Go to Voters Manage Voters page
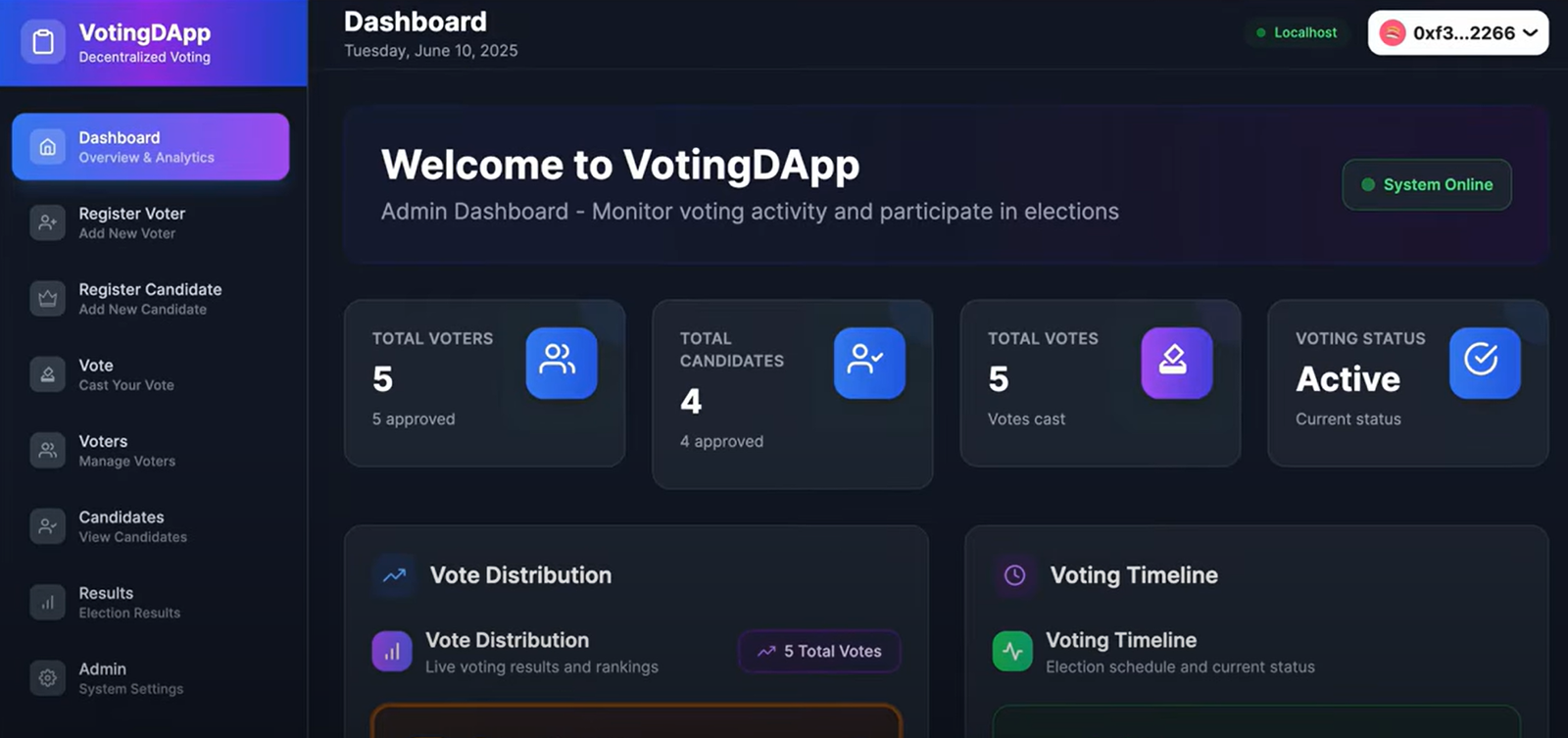The height and width of the screenshot is (738, 1568). point(151,450)
